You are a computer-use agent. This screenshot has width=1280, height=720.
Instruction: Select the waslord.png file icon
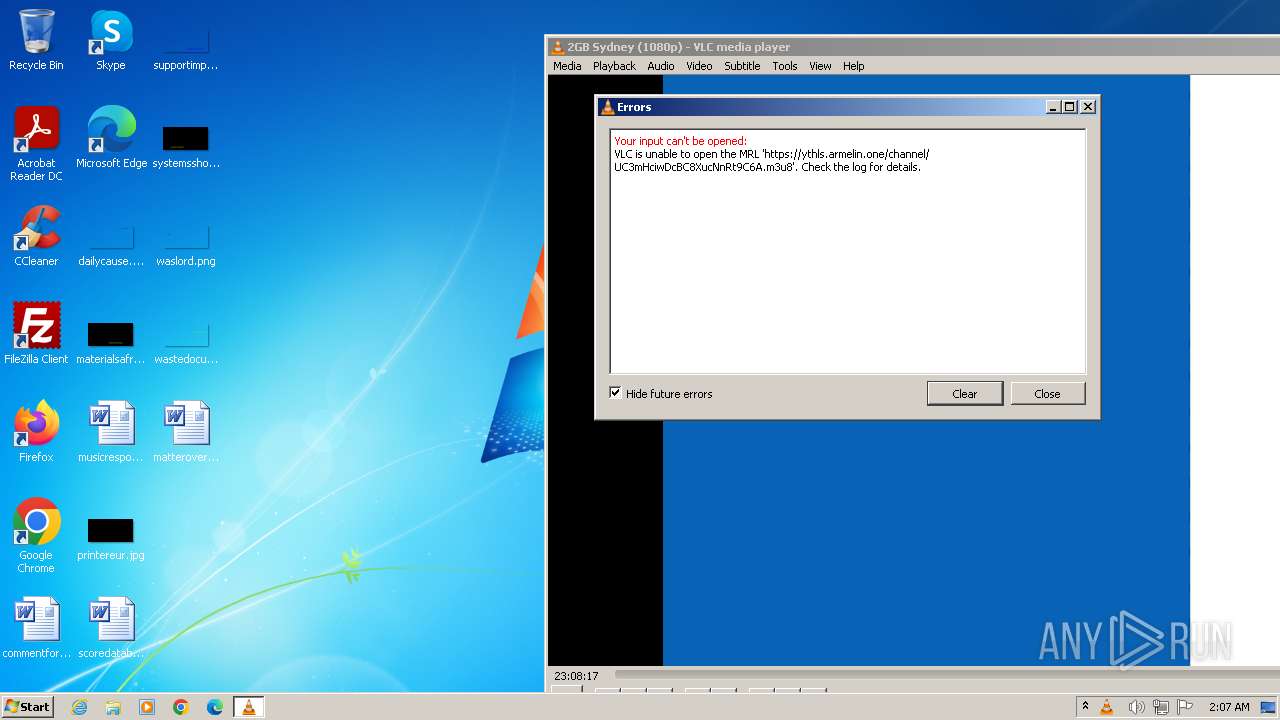pyautogui.click(x=186, y=246)
